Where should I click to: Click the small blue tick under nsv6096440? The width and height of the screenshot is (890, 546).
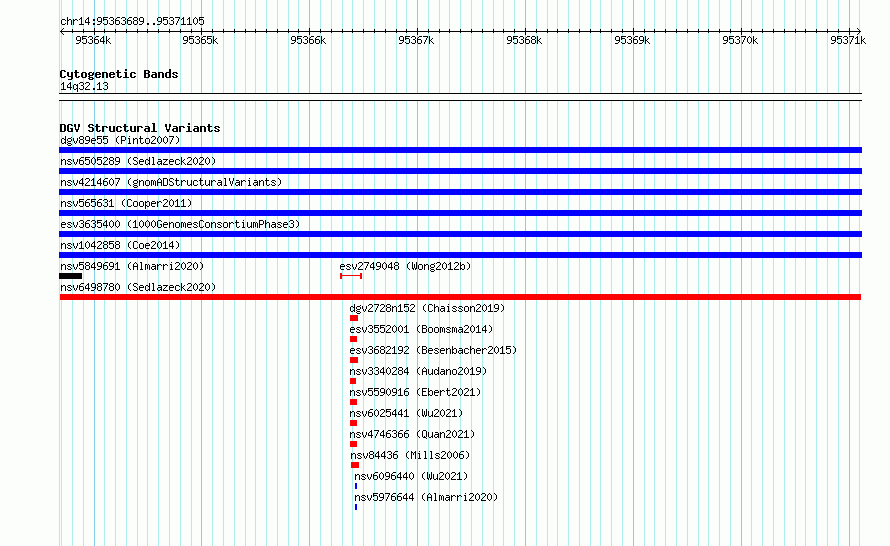point(356,486)
